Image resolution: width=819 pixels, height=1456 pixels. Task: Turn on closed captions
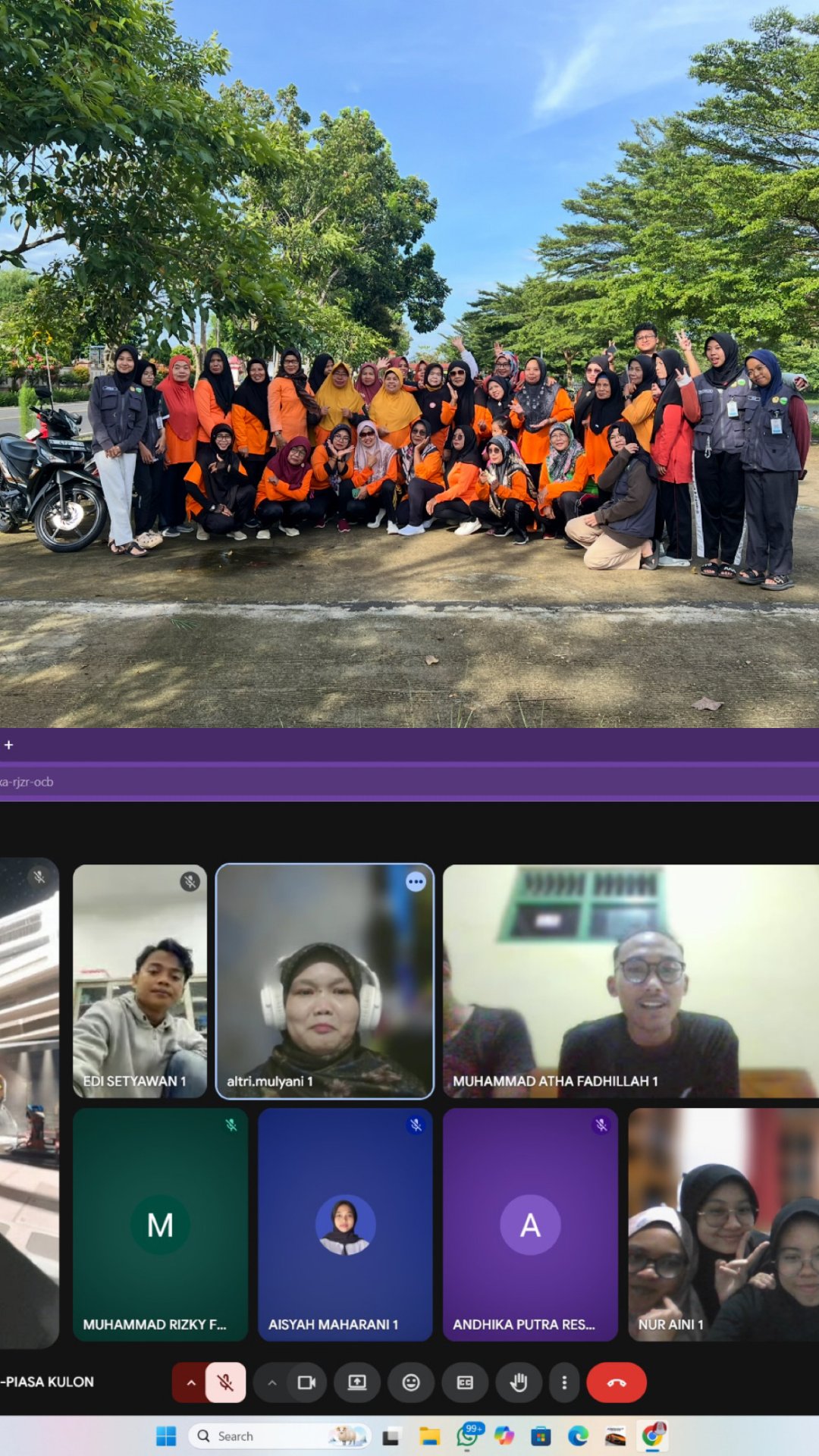click(465, 1382)
